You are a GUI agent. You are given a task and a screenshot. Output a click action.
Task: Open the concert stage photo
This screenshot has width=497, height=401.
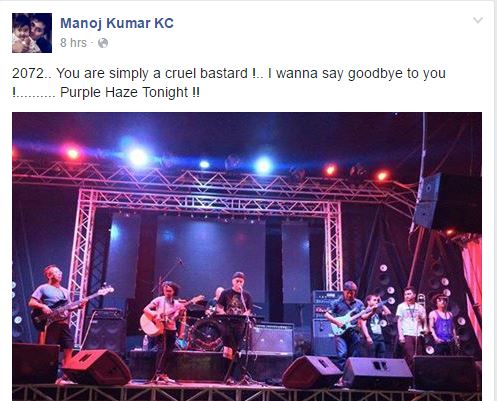tap(247, 256)
